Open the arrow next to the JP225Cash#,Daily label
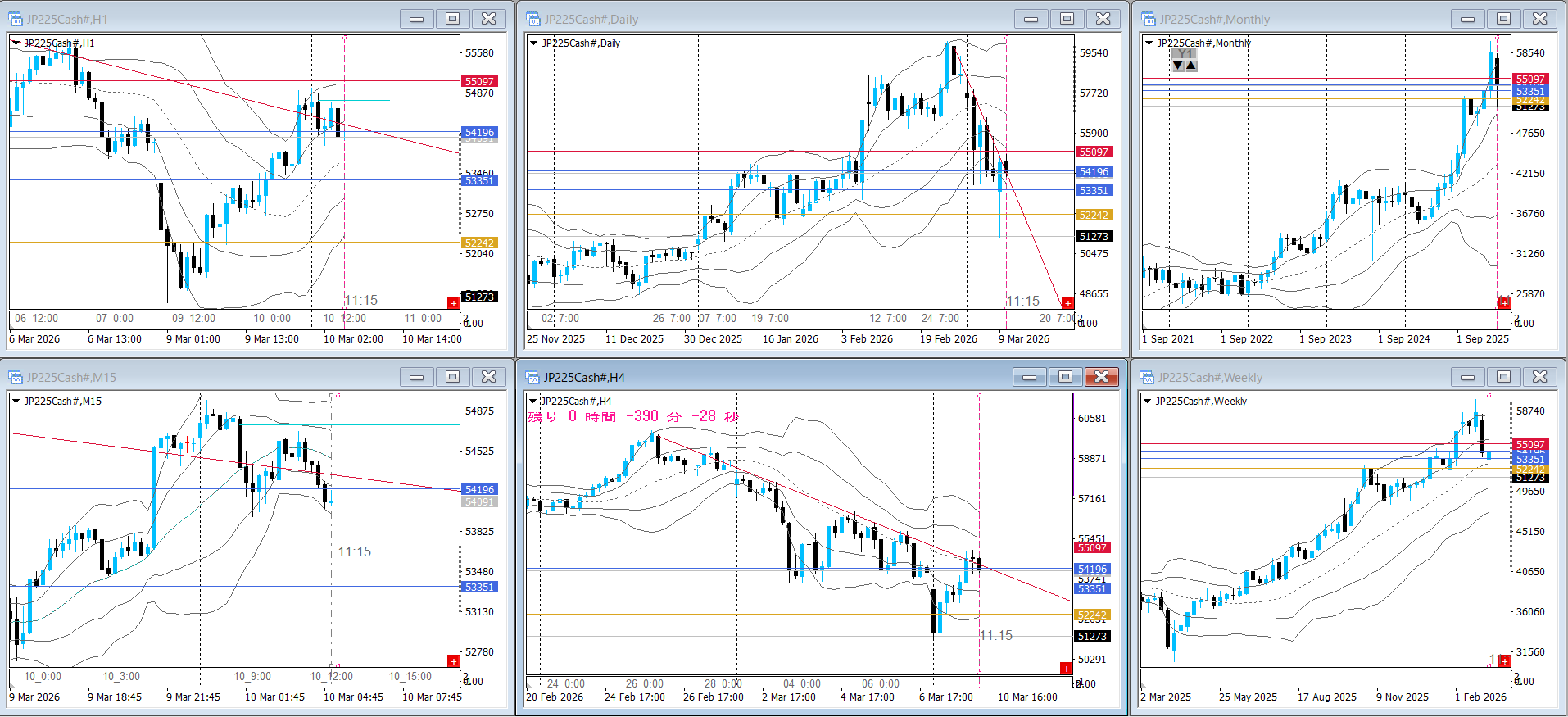Viewport: 1568px width, 717px height. pos(534,43)
